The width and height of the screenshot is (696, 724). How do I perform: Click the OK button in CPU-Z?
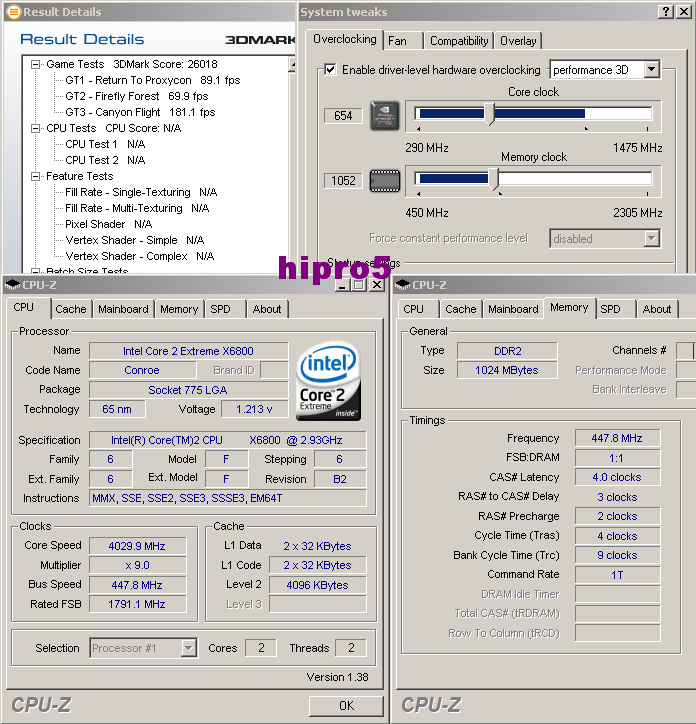click(x=346, y=706)
